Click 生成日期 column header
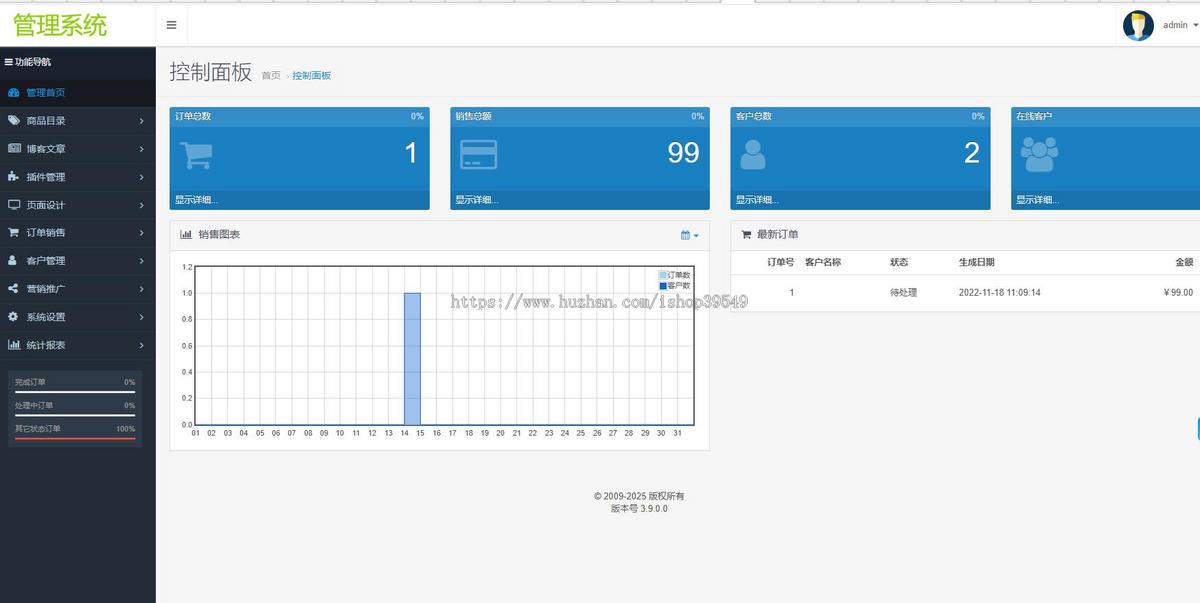Viewport: 1200px width, 603px height. (977, 262)
